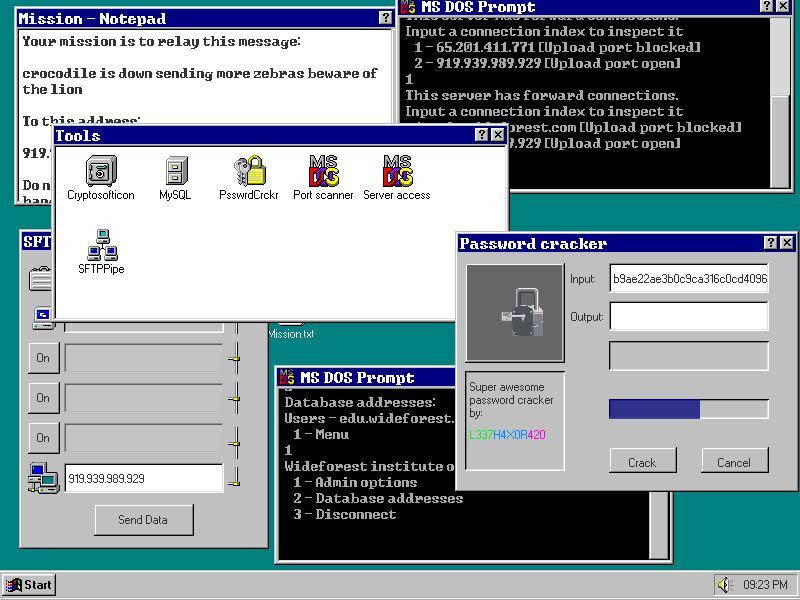Click the Crack button

coord(643,462)
